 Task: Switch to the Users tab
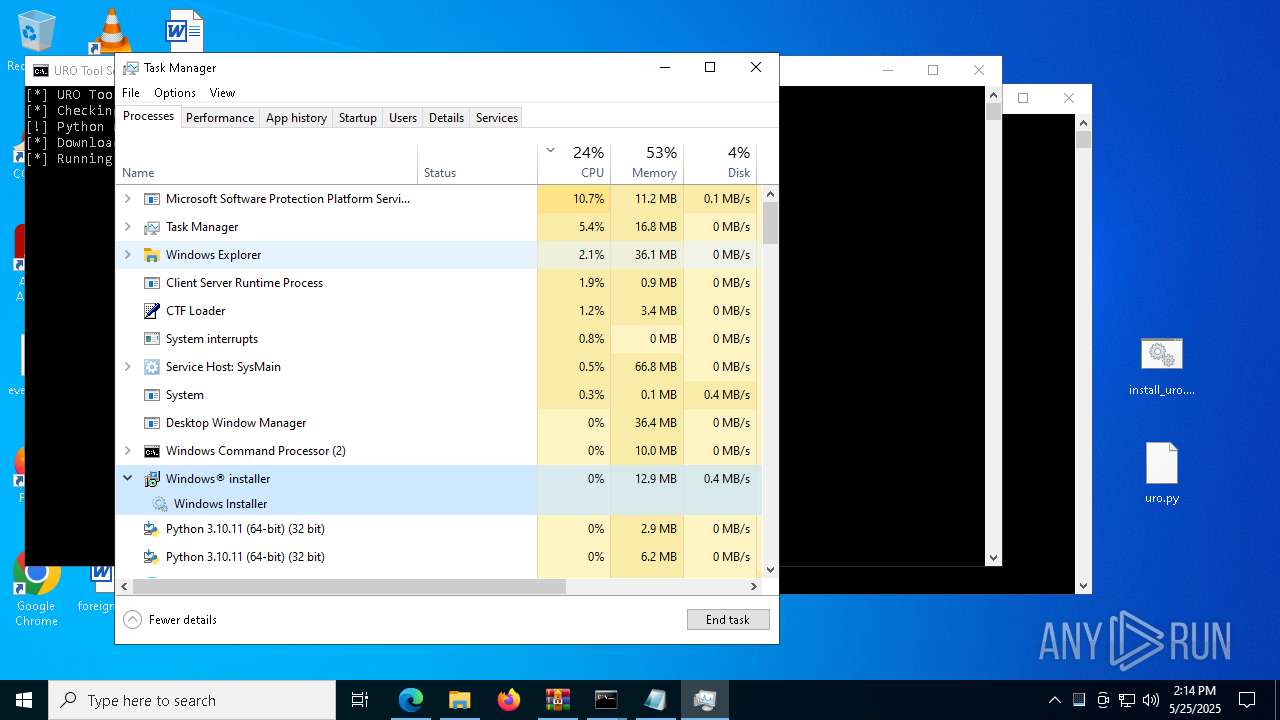[403, 117]
